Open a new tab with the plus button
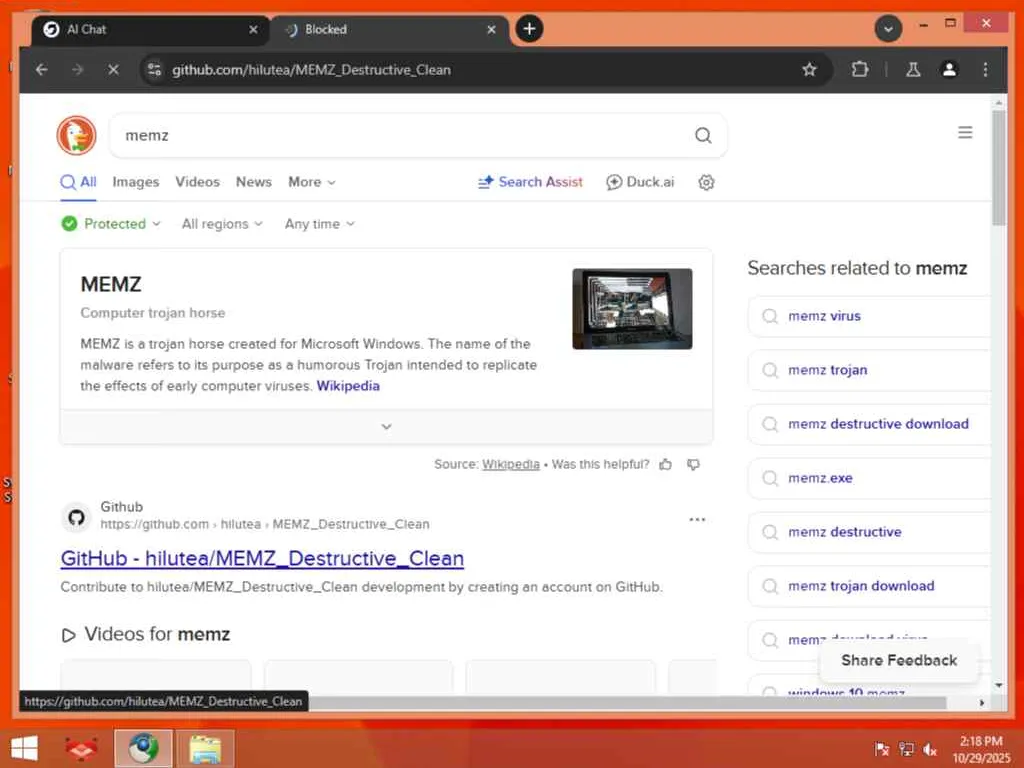Screen dimensions: 1024x768 pyautogui.click(x=529, y=29)
